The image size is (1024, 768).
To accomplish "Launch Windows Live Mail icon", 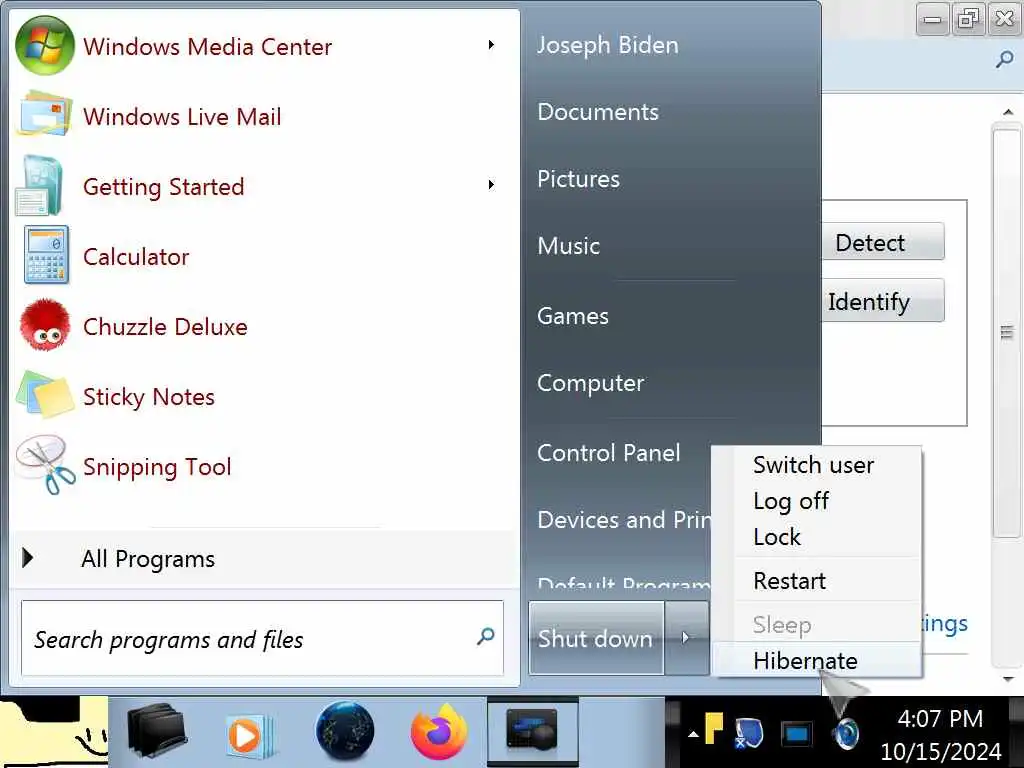I will click(44, 116).
